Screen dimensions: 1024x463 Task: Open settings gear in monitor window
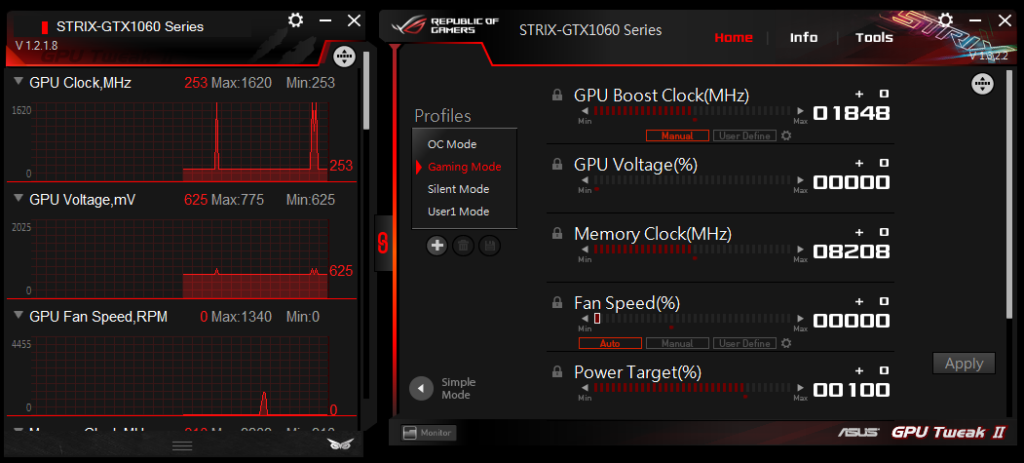295,20
